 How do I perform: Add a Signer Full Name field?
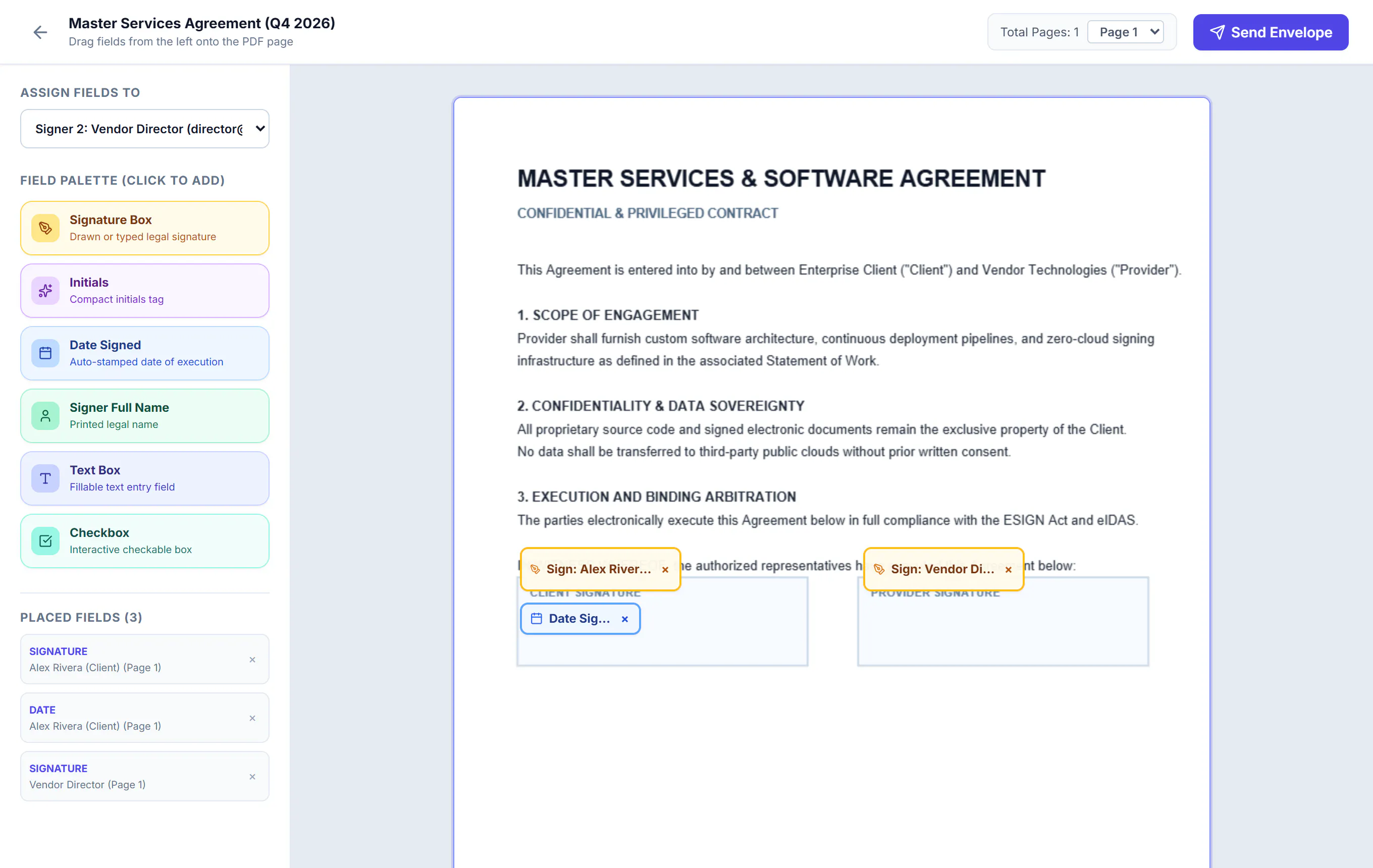(145, 416)
